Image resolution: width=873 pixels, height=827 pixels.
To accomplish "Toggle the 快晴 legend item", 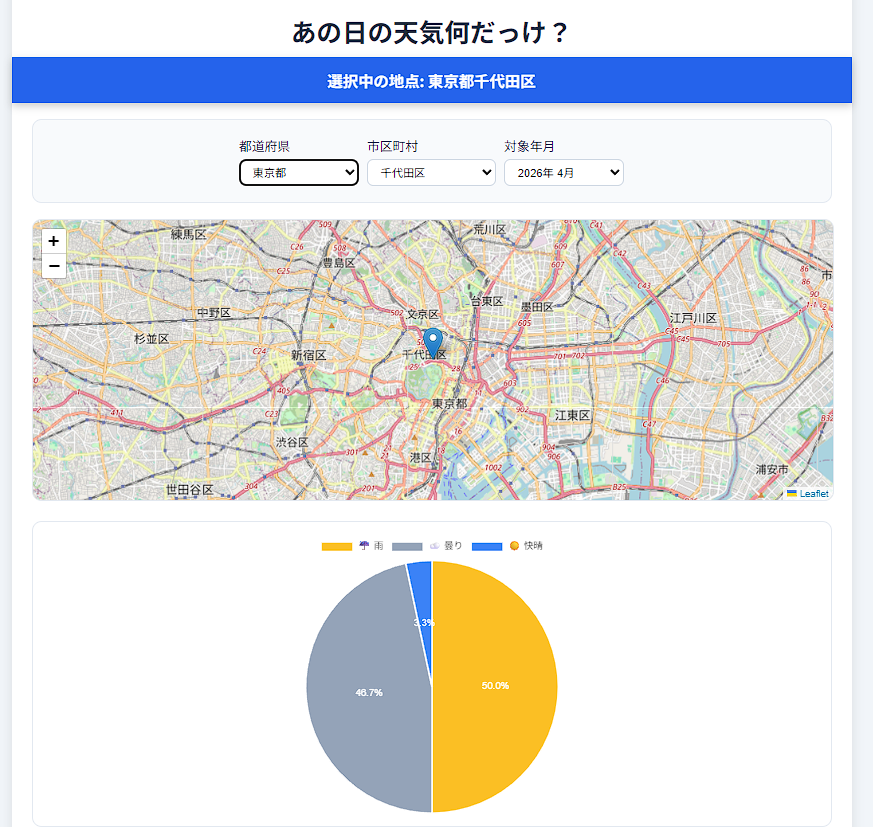I will [x=507, y=546].
